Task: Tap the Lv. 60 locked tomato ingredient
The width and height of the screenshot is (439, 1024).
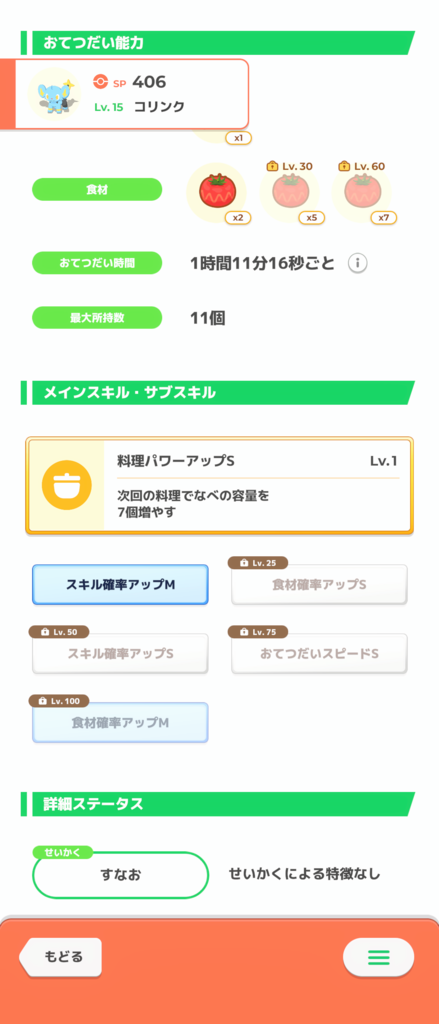Action: coord(361,193)
